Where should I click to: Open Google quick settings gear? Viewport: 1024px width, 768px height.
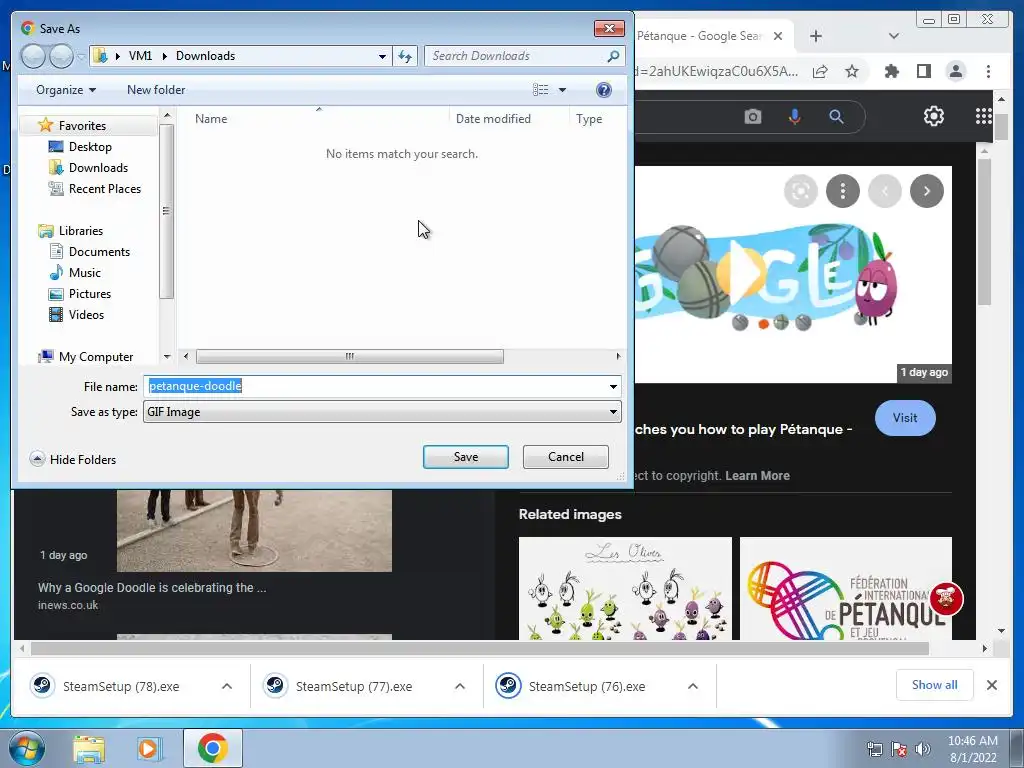934,116
